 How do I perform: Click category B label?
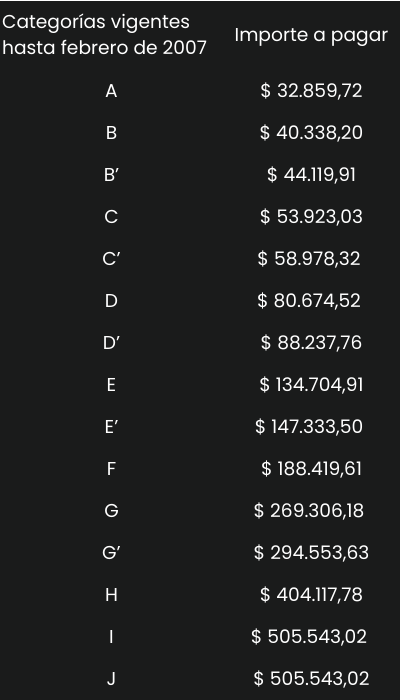pos(111,133)
